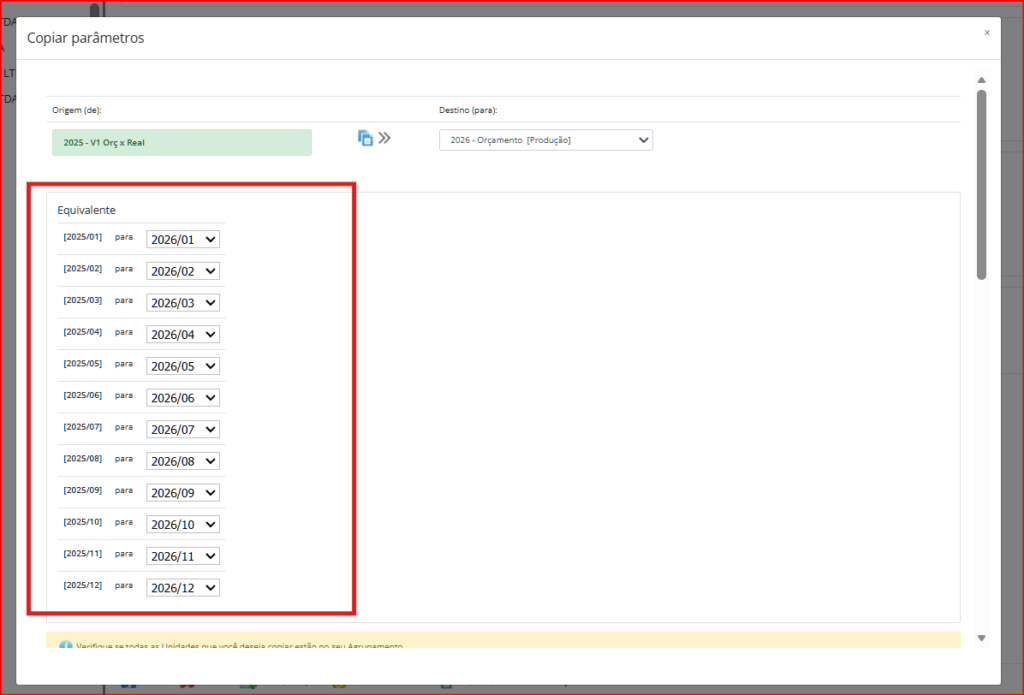Open the 2026/02 month selector
The width and height of the screenshot is (1024, 695).
183,271
